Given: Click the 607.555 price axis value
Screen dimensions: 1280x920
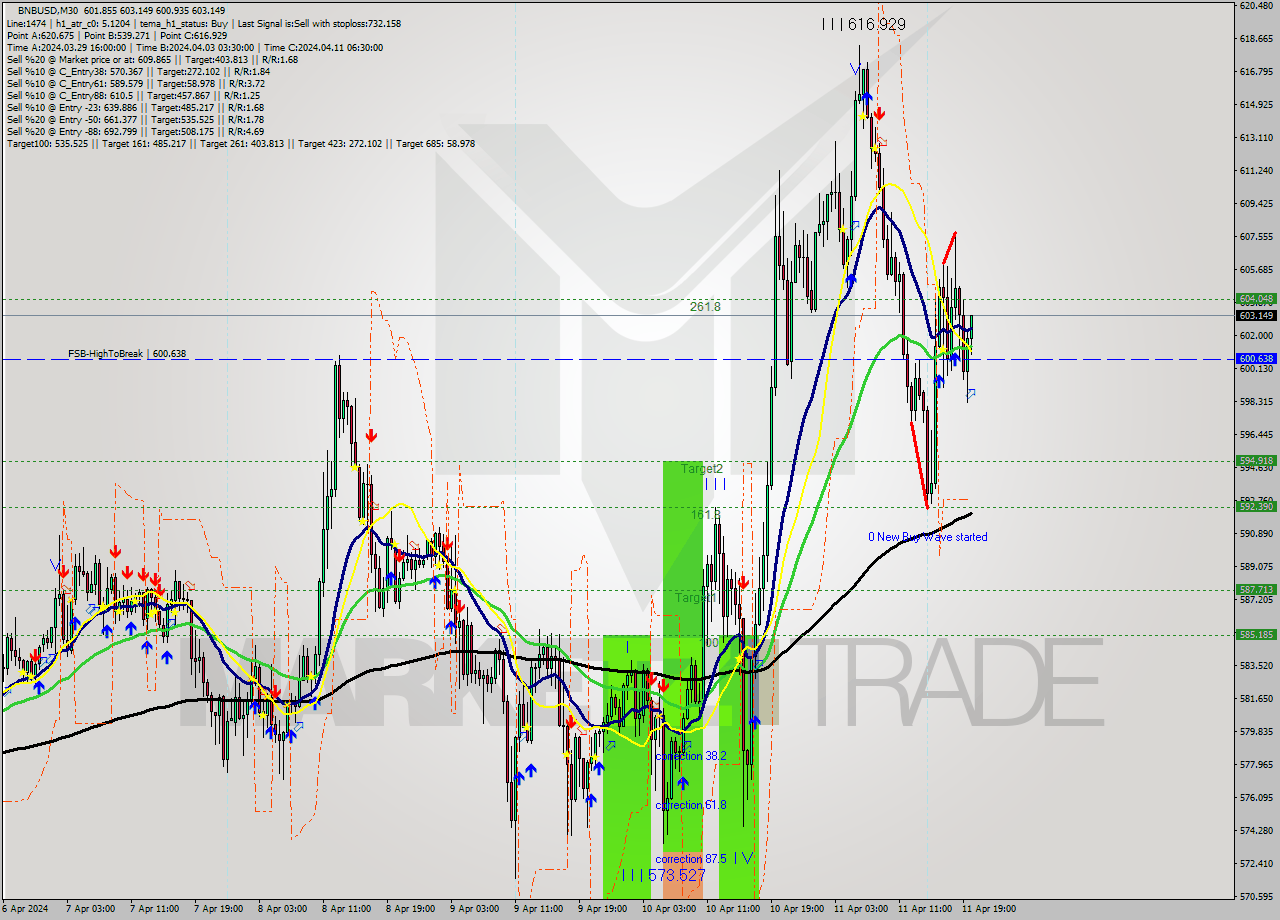Looking at the screenshot, I should click(x=1256, y=237).
